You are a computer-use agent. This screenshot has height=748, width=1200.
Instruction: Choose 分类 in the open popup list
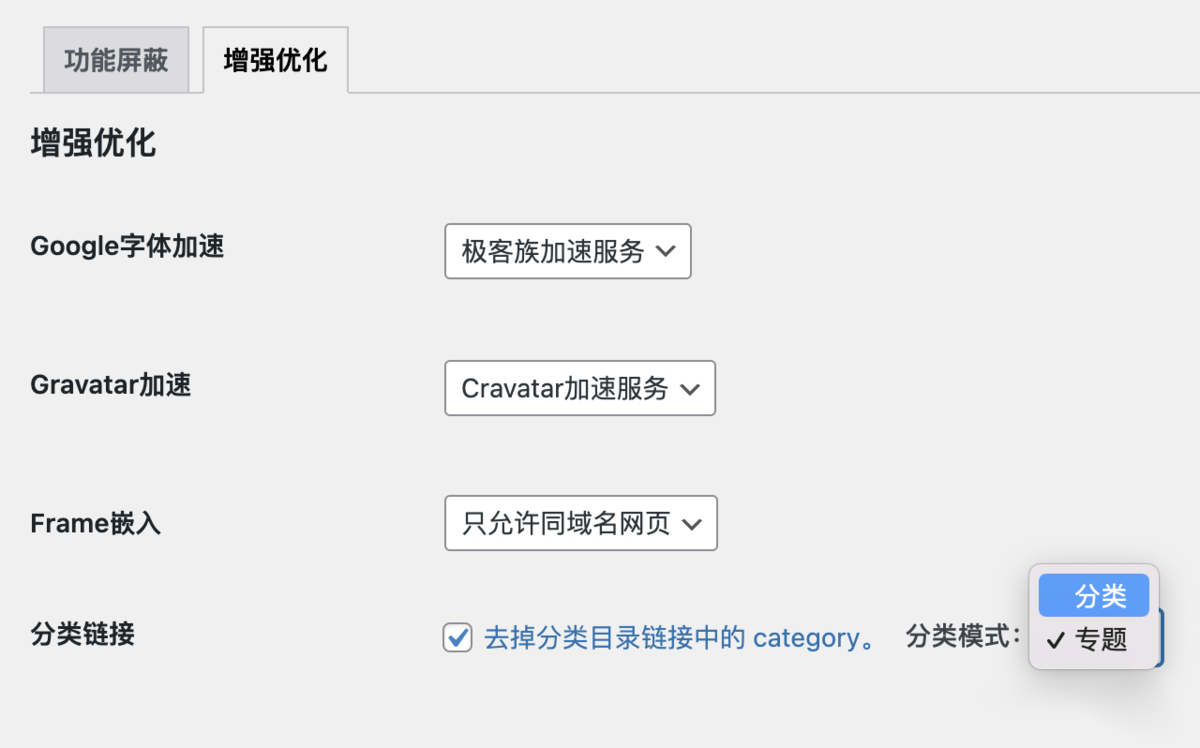[x=1100, y=597]
